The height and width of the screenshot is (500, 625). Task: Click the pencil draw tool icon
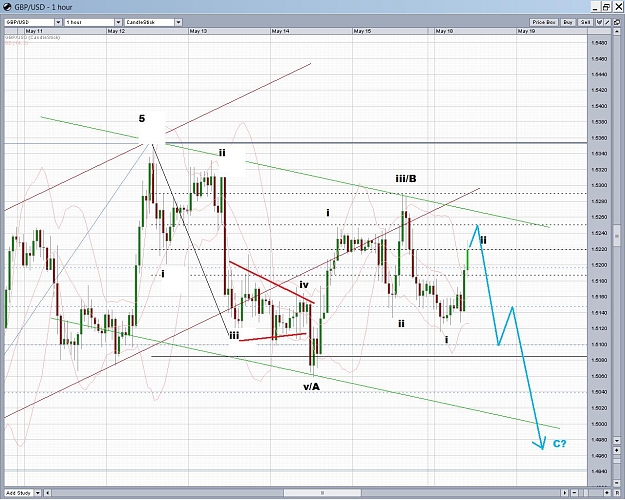607,22
